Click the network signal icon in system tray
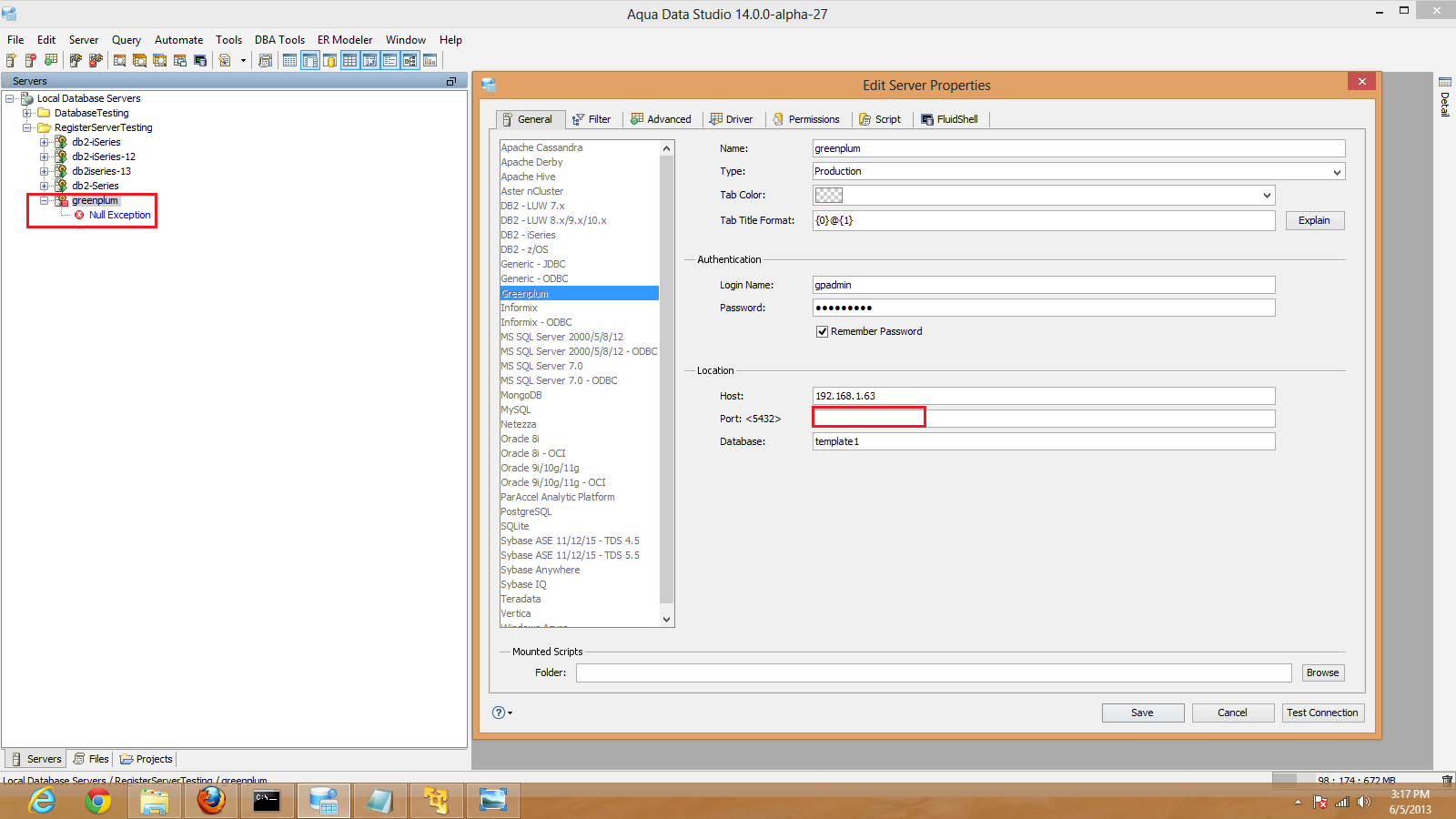Image resolution: width=1456 pixels, height=819 pixels. tap(1341, 802)
